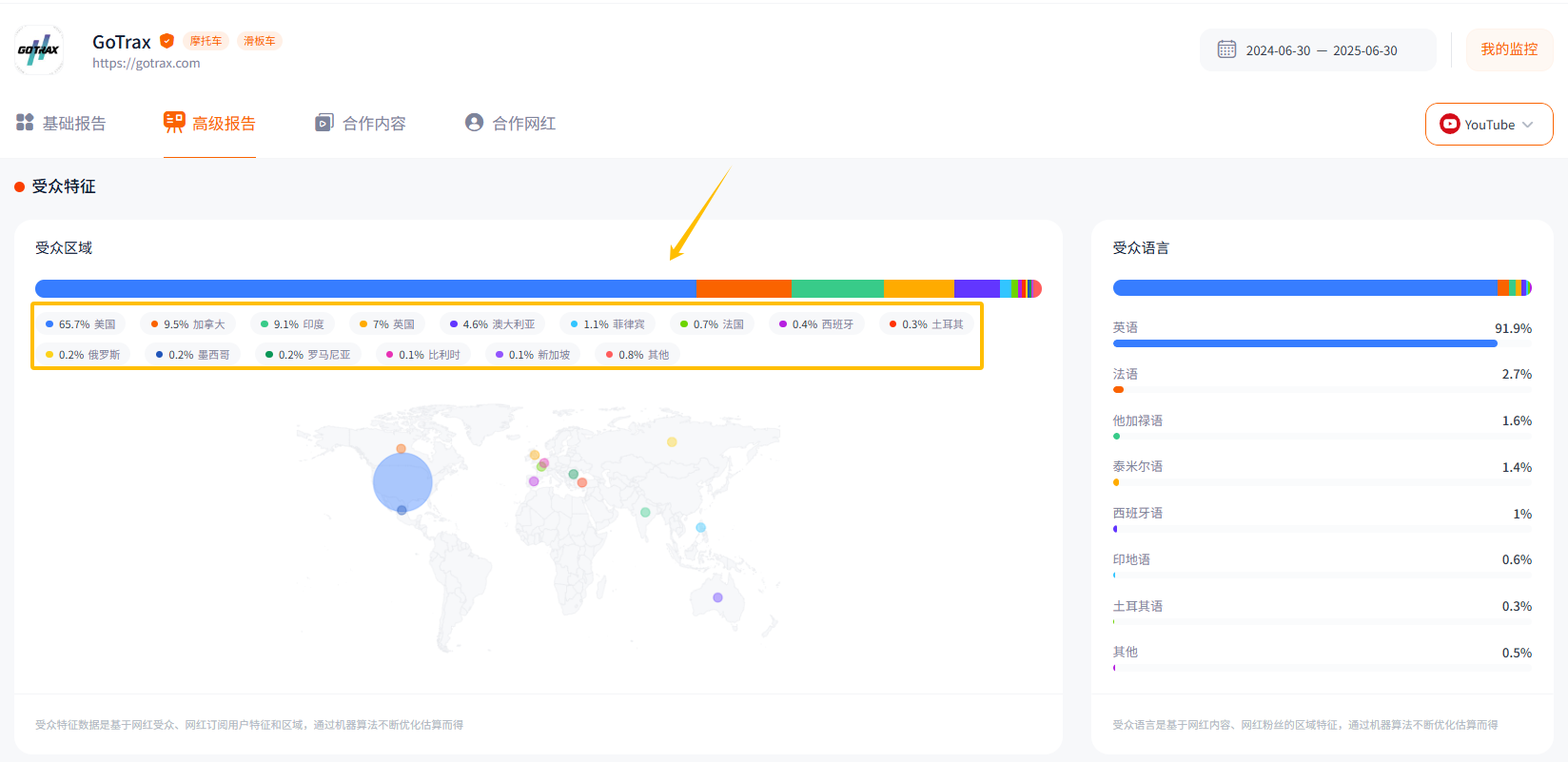1568x762 pixels.
Task: Click the orange verified badge icon
Action: [167, 41]
